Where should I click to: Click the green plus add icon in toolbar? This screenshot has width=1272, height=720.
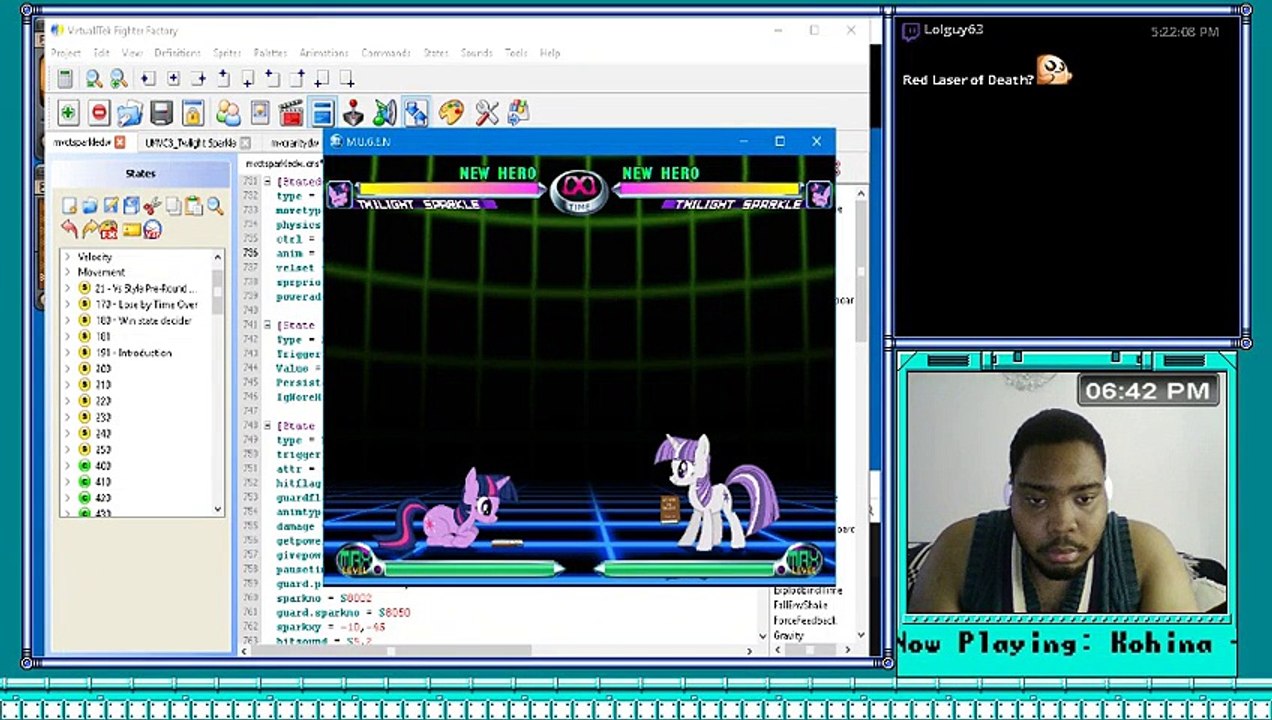68,112
